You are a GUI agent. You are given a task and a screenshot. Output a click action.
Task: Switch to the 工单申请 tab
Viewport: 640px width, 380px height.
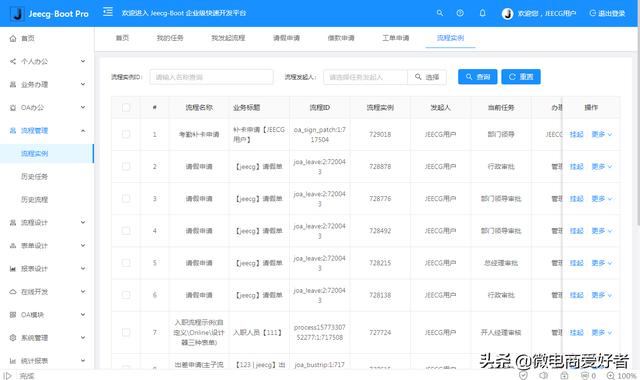point(396,38)
